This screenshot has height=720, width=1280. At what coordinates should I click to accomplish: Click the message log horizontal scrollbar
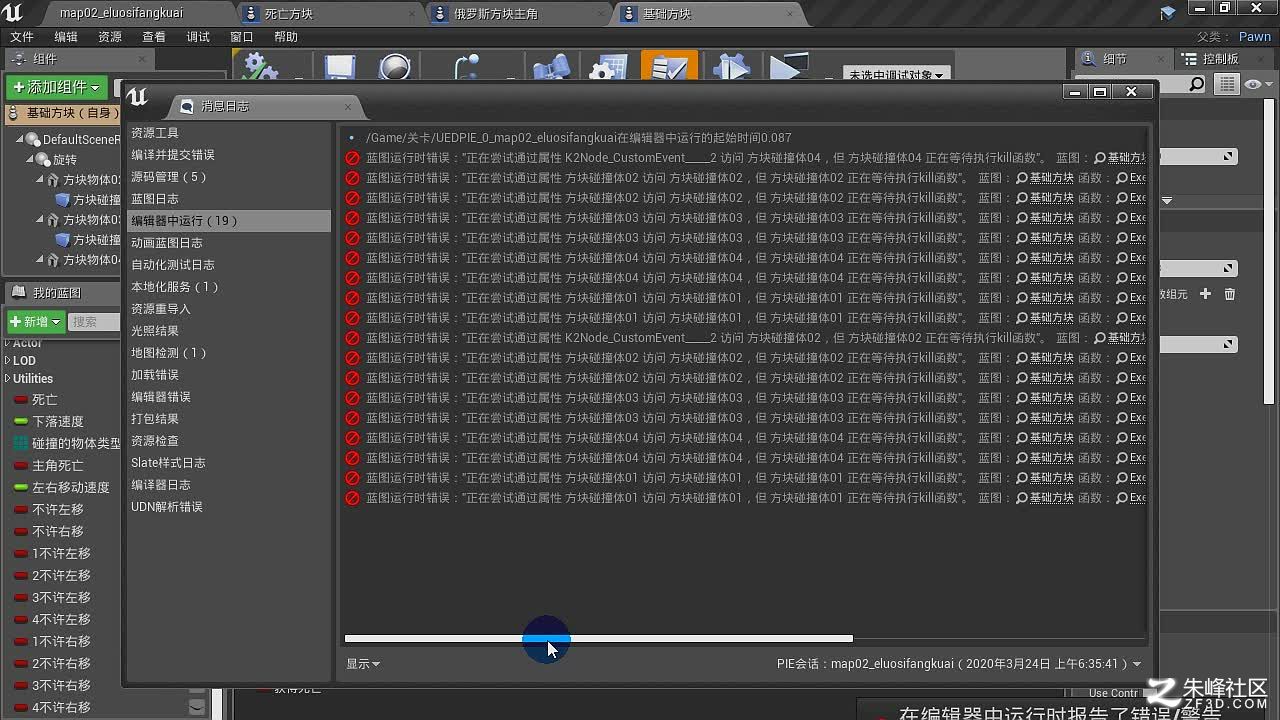[599, 638]
